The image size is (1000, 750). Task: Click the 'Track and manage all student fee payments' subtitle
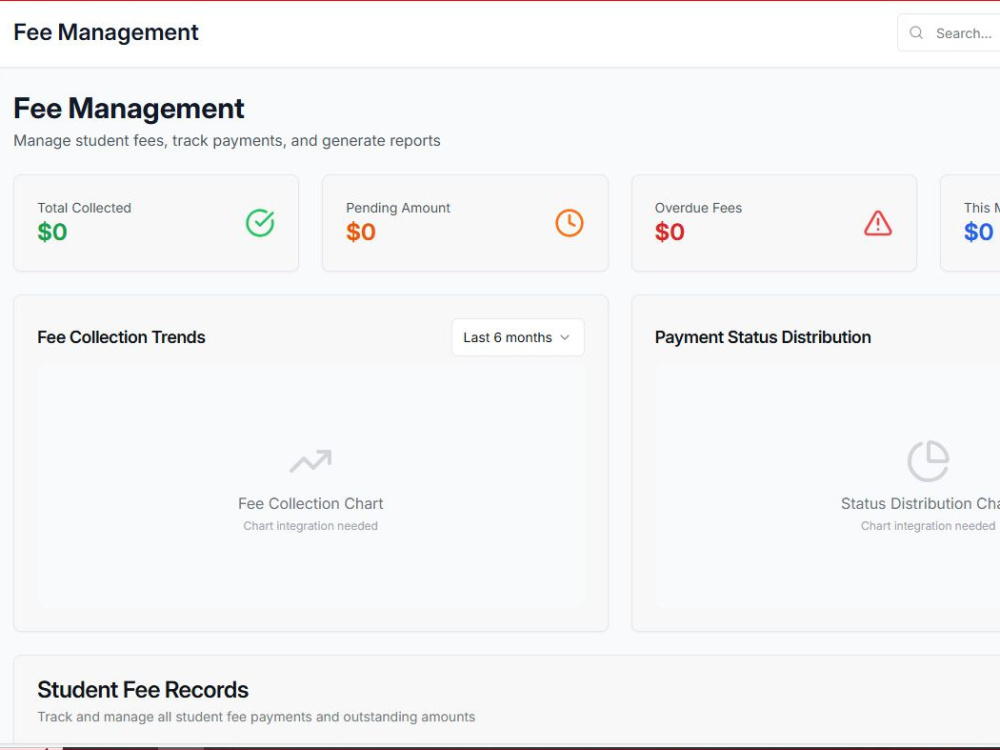[256, 717]
